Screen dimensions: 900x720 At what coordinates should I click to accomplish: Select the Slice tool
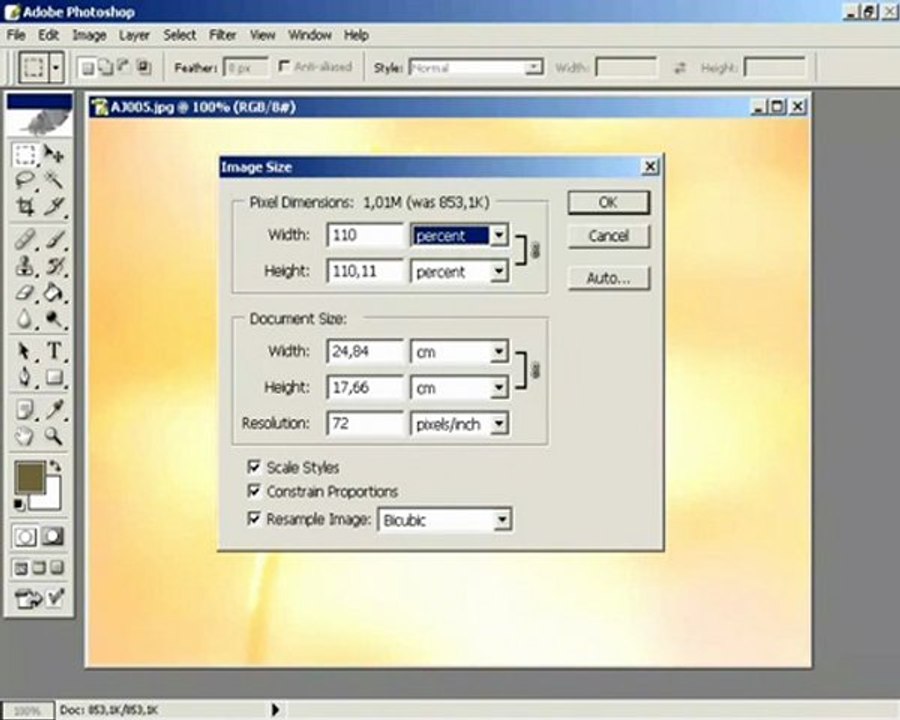click(x=55, y=206)
